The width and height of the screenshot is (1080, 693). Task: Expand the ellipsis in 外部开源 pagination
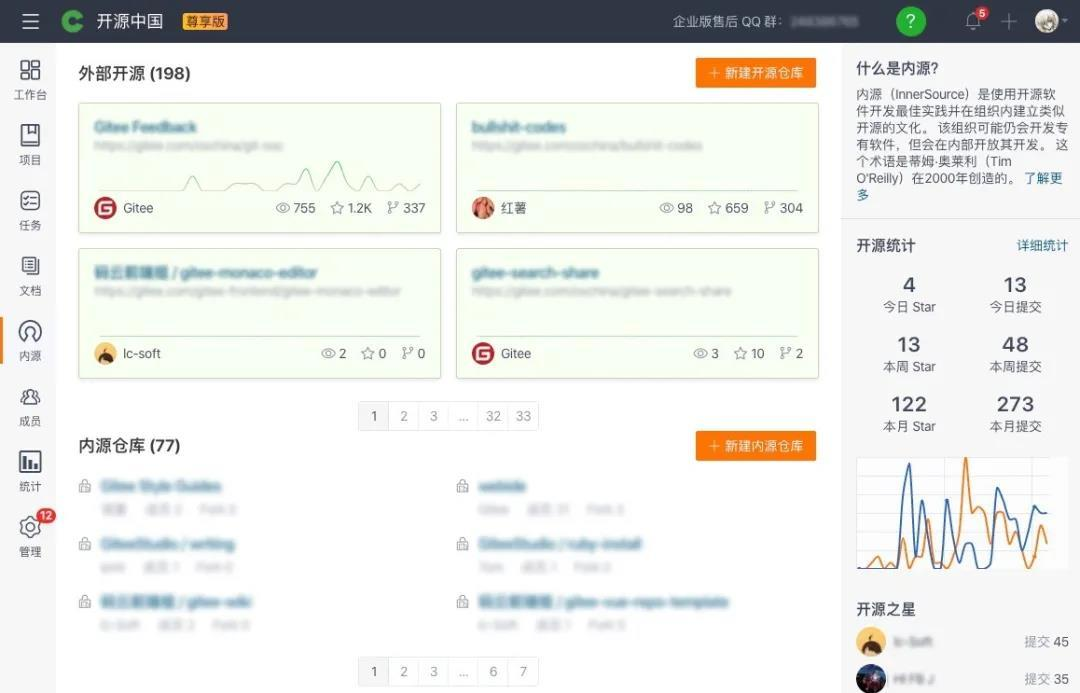point(463,415)
